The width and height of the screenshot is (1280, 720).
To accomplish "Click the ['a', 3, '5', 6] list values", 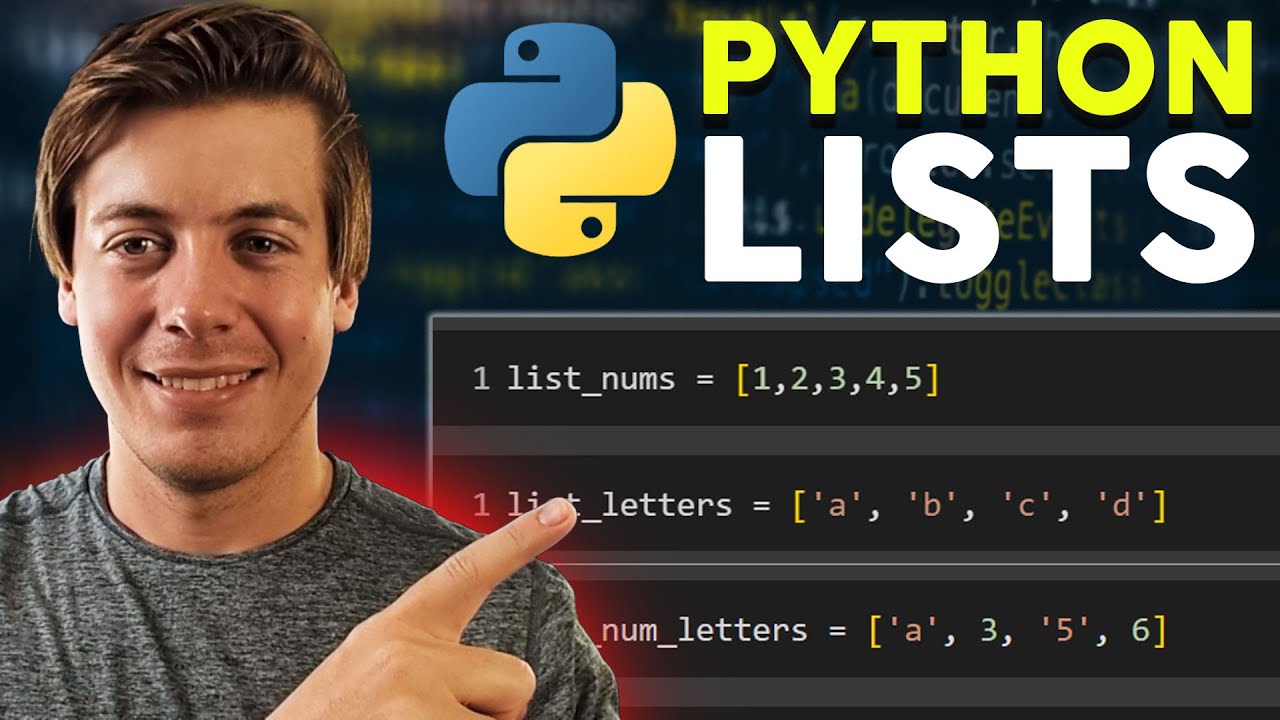I will (x=1016, y=632).
